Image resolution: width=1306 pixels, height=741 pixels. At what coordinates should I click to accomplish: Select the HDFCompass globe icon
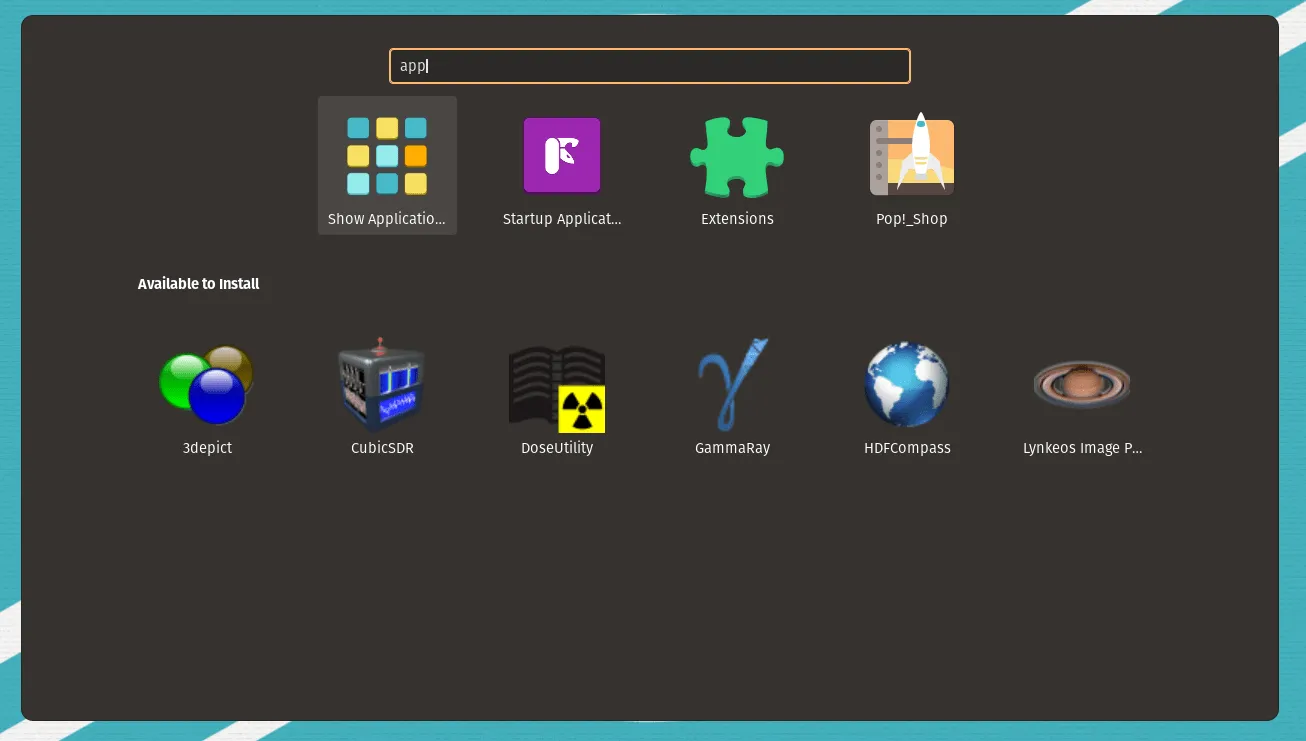907,385
